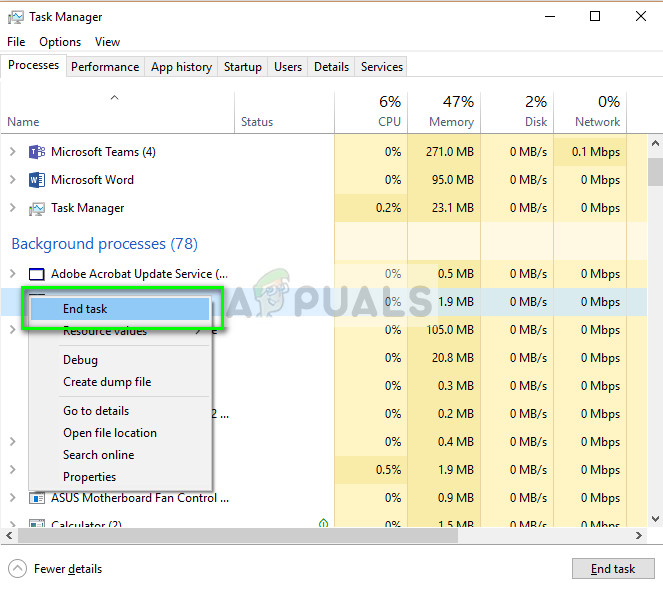Expand the Microsoft Teams (4) process group
This screenshot has width=663, height=590.
point(13,151)
